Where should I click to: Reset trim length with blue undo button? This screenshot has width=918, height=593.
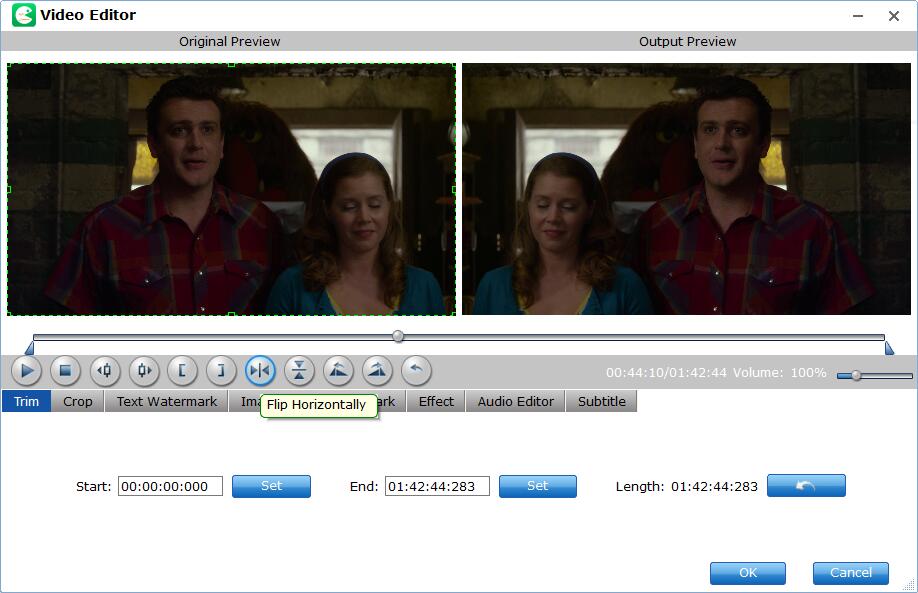click(x=806, y=485)
